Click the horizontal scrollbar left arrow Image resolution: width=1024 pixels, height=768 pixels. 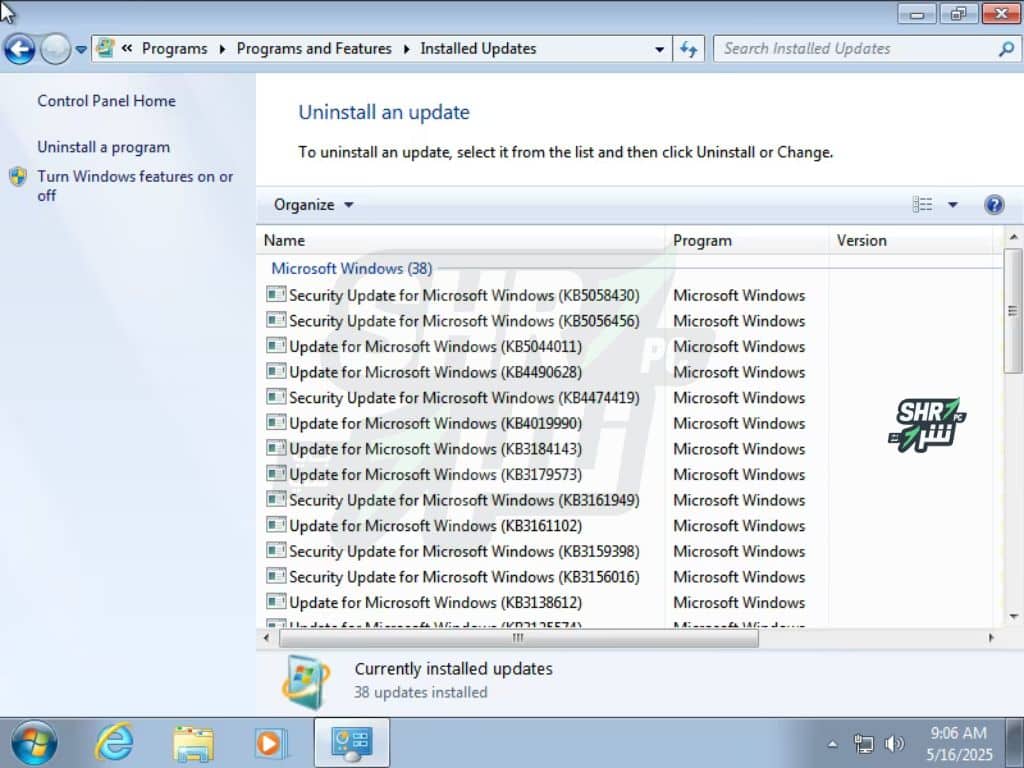click(x=266, y=638)
